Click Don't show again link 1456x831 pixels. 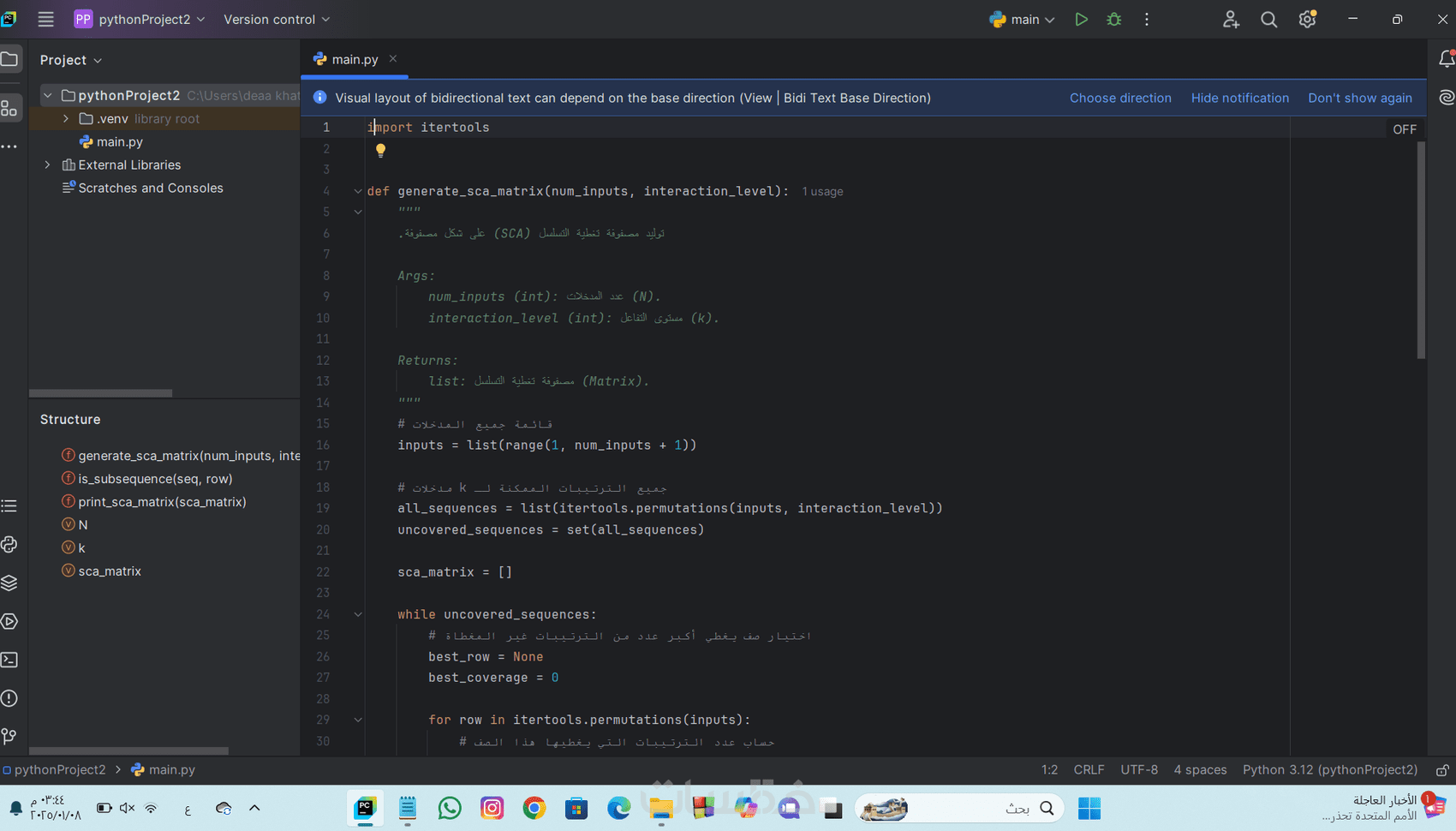click(1360, 98)
